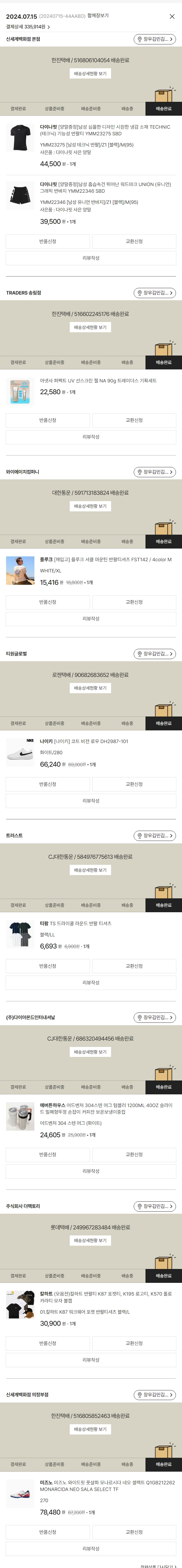Open 아넷사 sunscreen product image

pos(20,391)
